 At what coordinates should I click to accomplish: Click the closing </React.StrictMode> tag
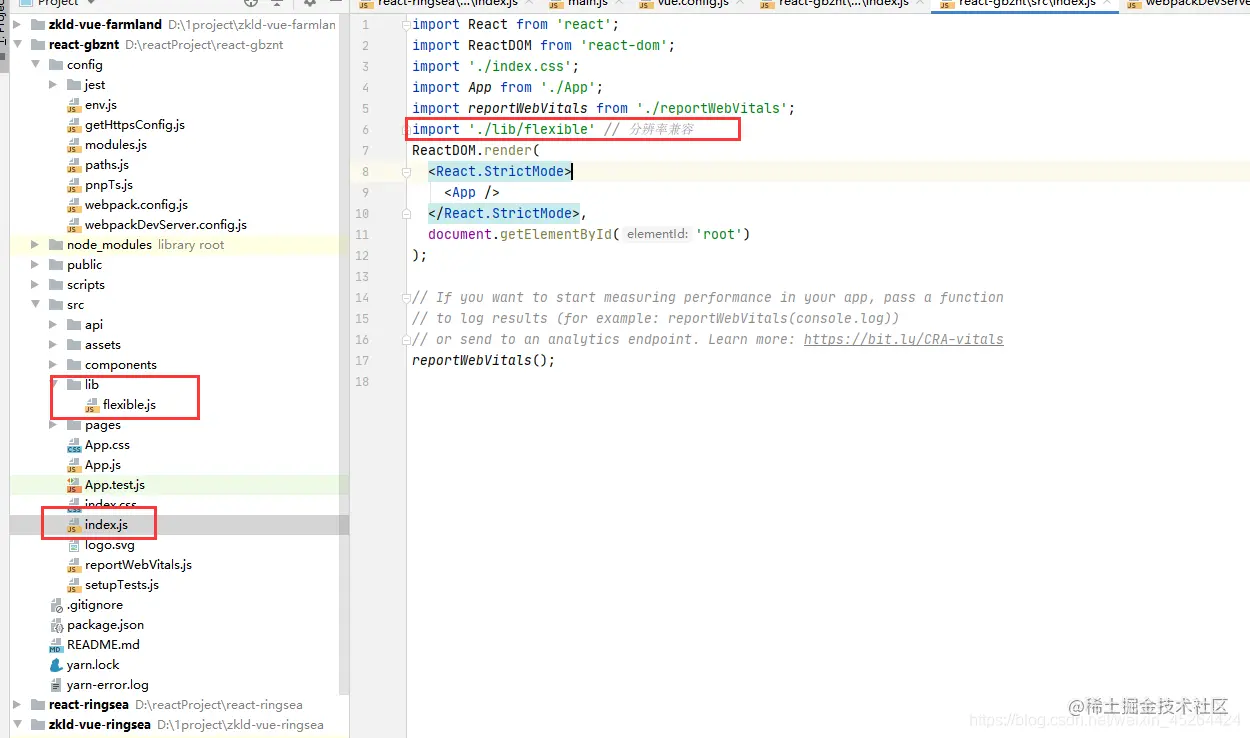[x=504, y=213]
